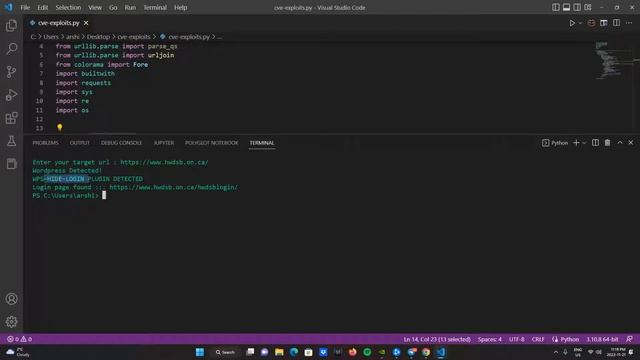The image size is (640, 360).
Task: Open the Search view in activity bar
Action: [x=11, y=49]
